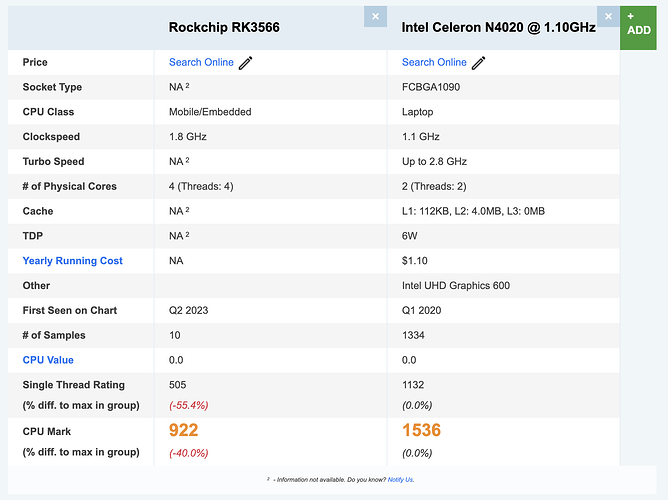
Task: Open the Yearly Running Cost link
Action: pos(72,261)
